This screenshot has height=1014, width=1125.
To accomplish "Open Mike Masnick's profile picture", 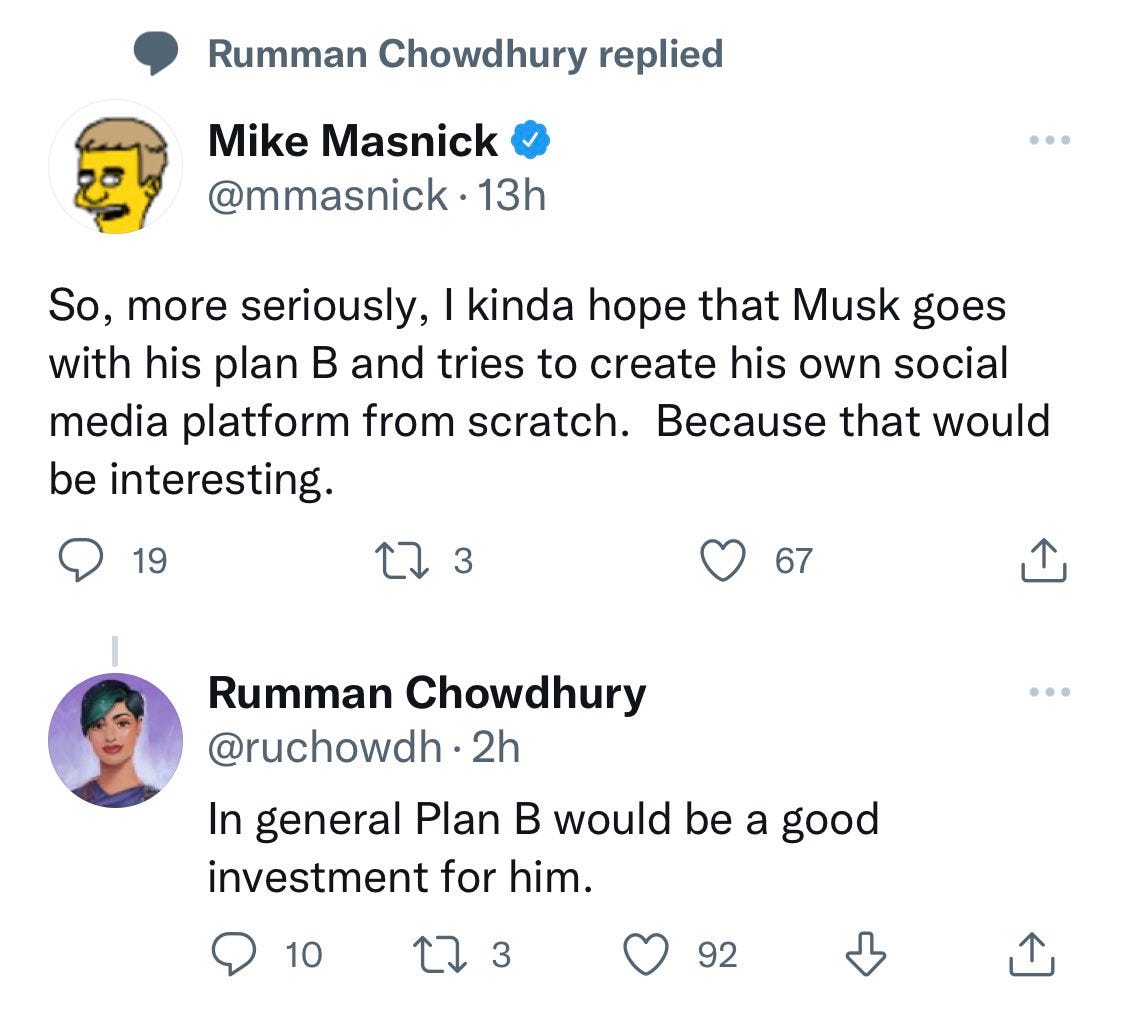I will (x=115, y=167).
